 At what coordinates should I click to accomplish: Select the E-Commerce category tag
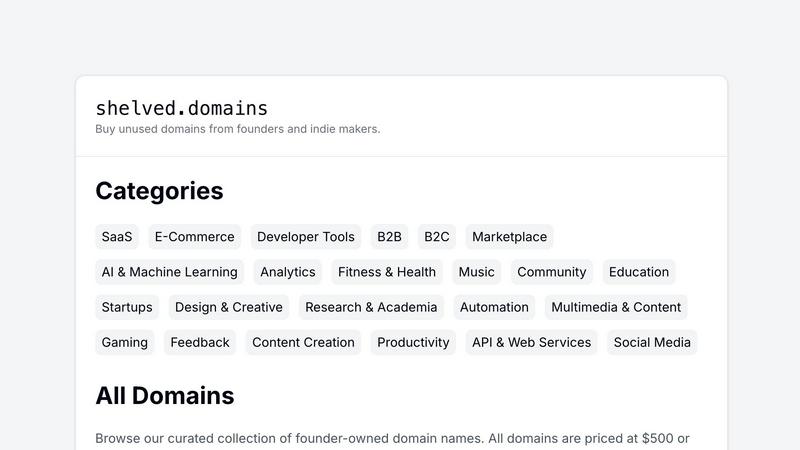(195, 237)
